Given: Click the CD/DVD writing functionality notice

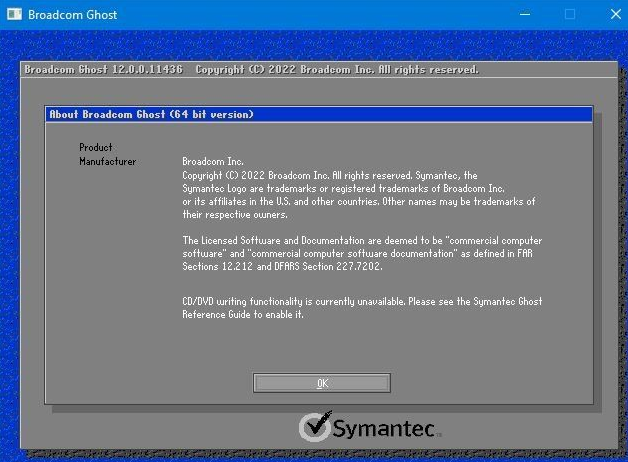Looking at the screenshot, I should 362,301.
